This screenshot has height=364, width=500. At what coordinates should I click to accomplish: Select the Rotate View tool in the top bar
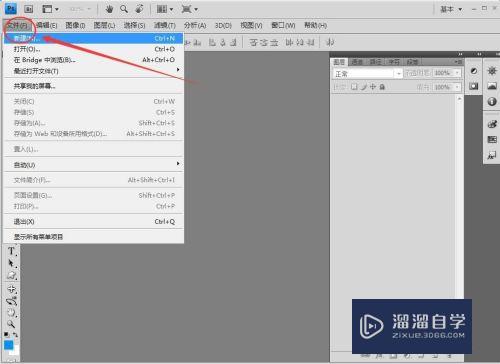coord(139,9)
